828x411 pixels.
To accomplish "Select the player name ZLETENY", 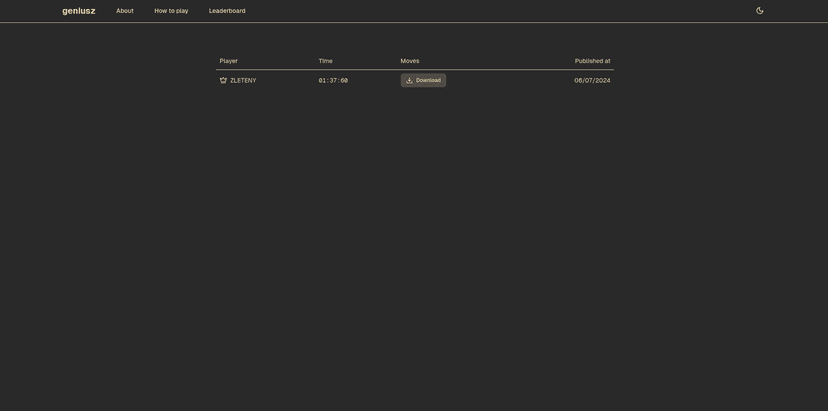I will click(243, 80).
